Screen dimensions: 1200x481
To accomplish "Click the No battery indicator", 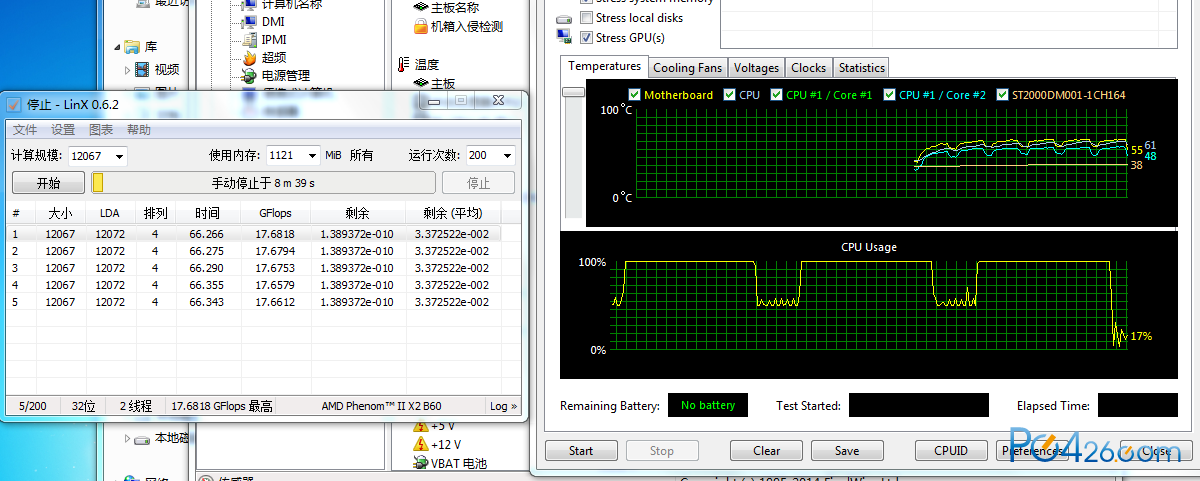I will point(708,405).
